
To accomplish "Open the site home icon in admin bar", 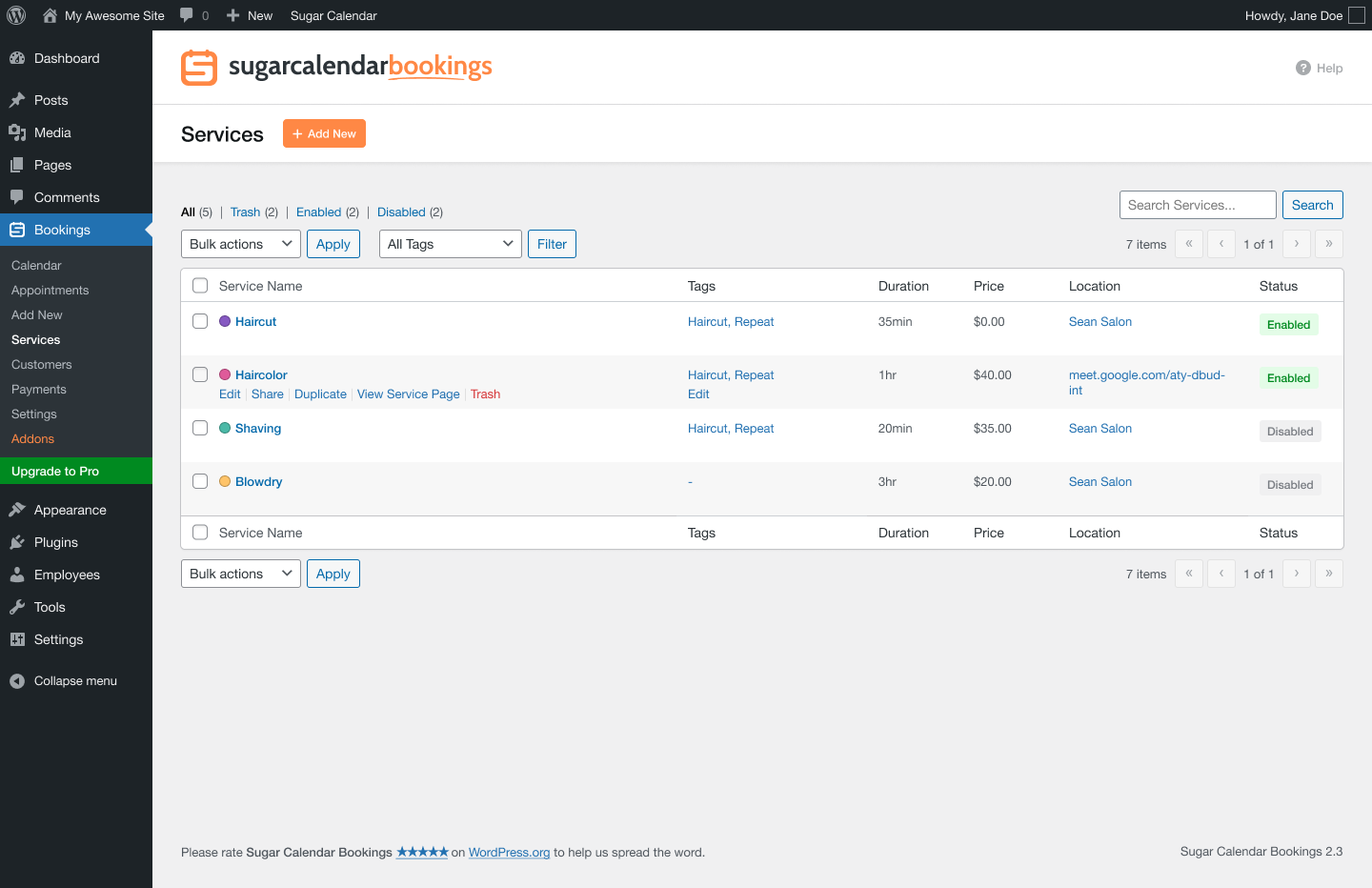I will pyautogui.click(x=50, y=15).
